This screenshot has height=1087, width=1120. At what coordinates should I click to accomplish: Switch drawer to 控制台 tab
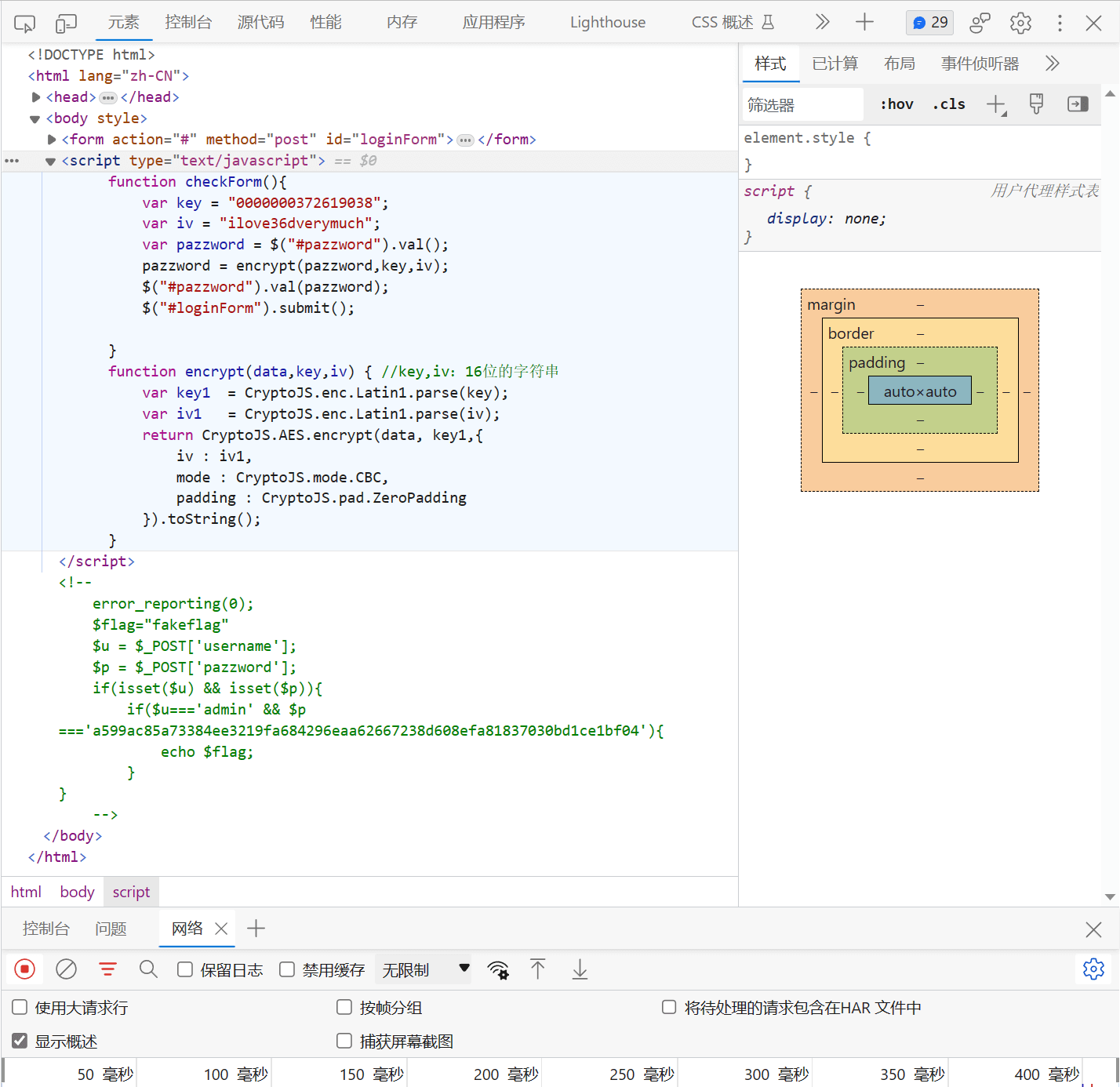46,929
